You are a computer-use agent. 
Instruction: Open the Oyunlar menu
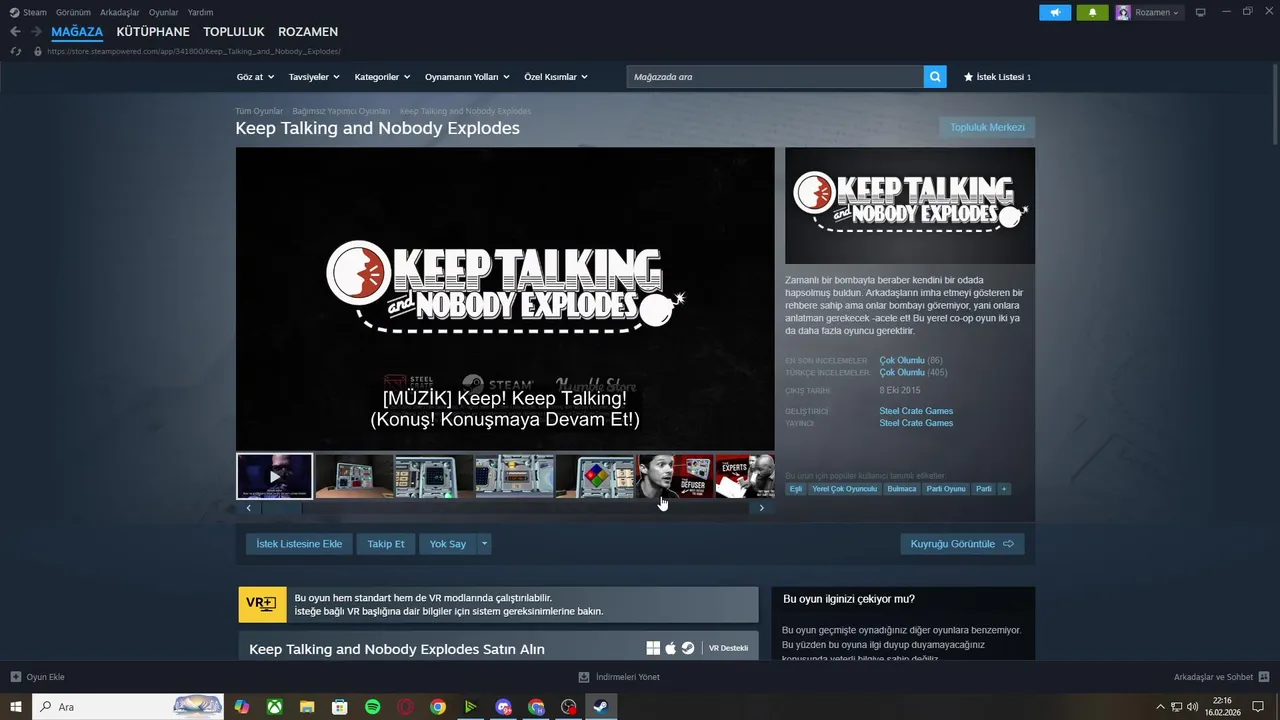163,13
